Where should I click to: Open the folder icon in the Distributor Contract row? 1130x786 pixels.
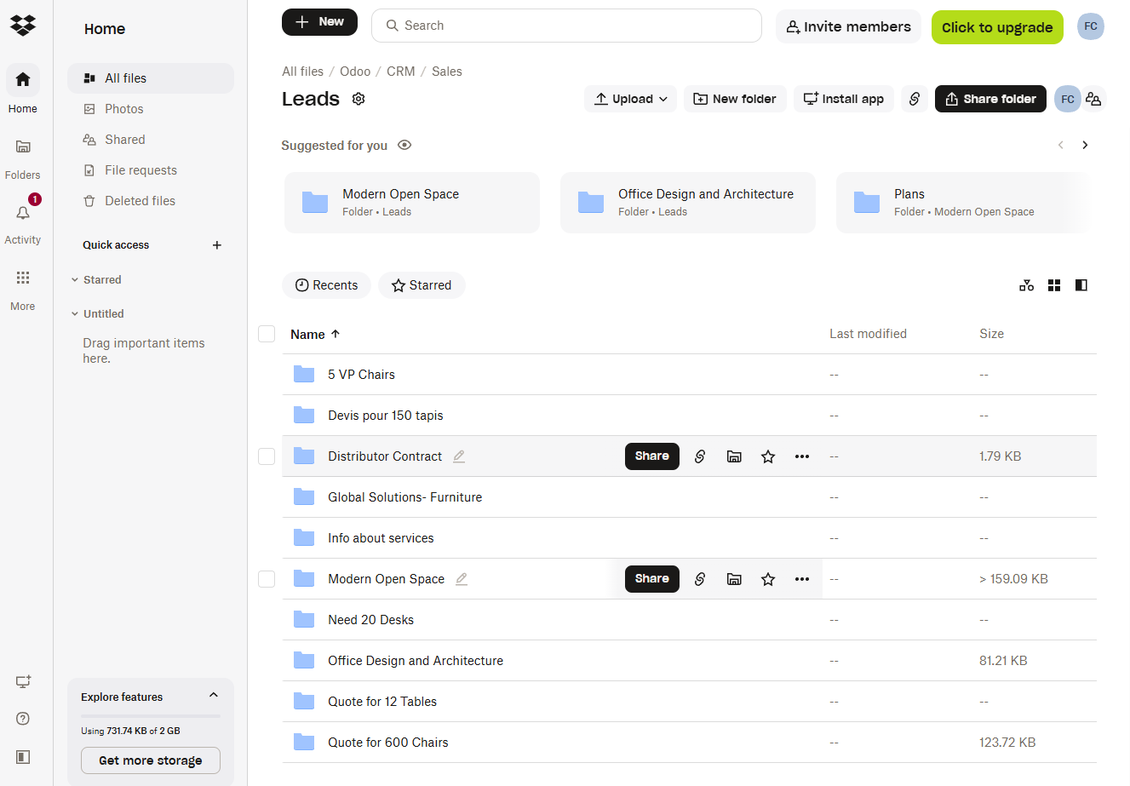click(734, 456)
